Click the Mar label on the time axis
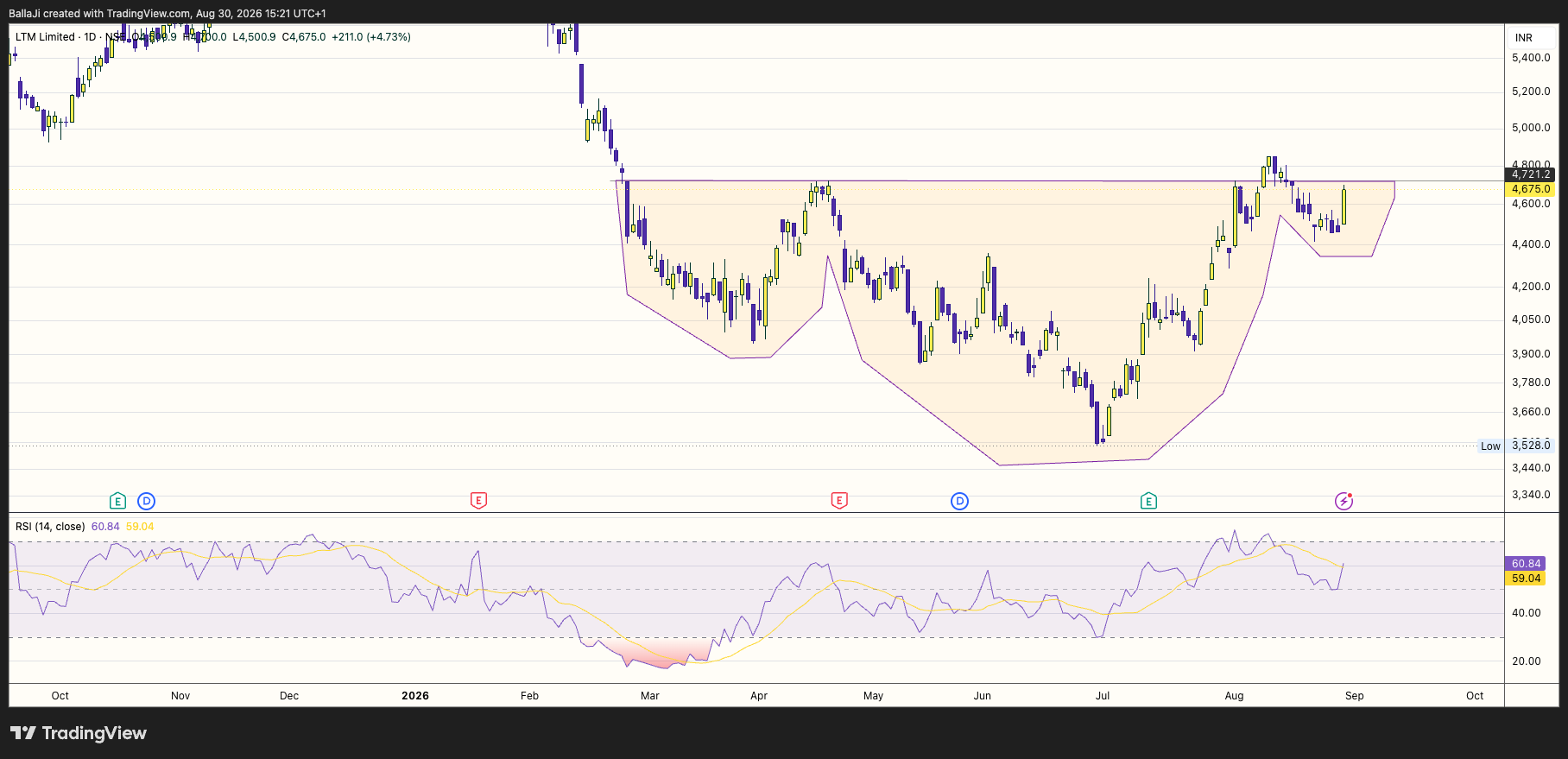This screenshot has height=759, width=1568. pyautogui.click(x=650, y=696)
